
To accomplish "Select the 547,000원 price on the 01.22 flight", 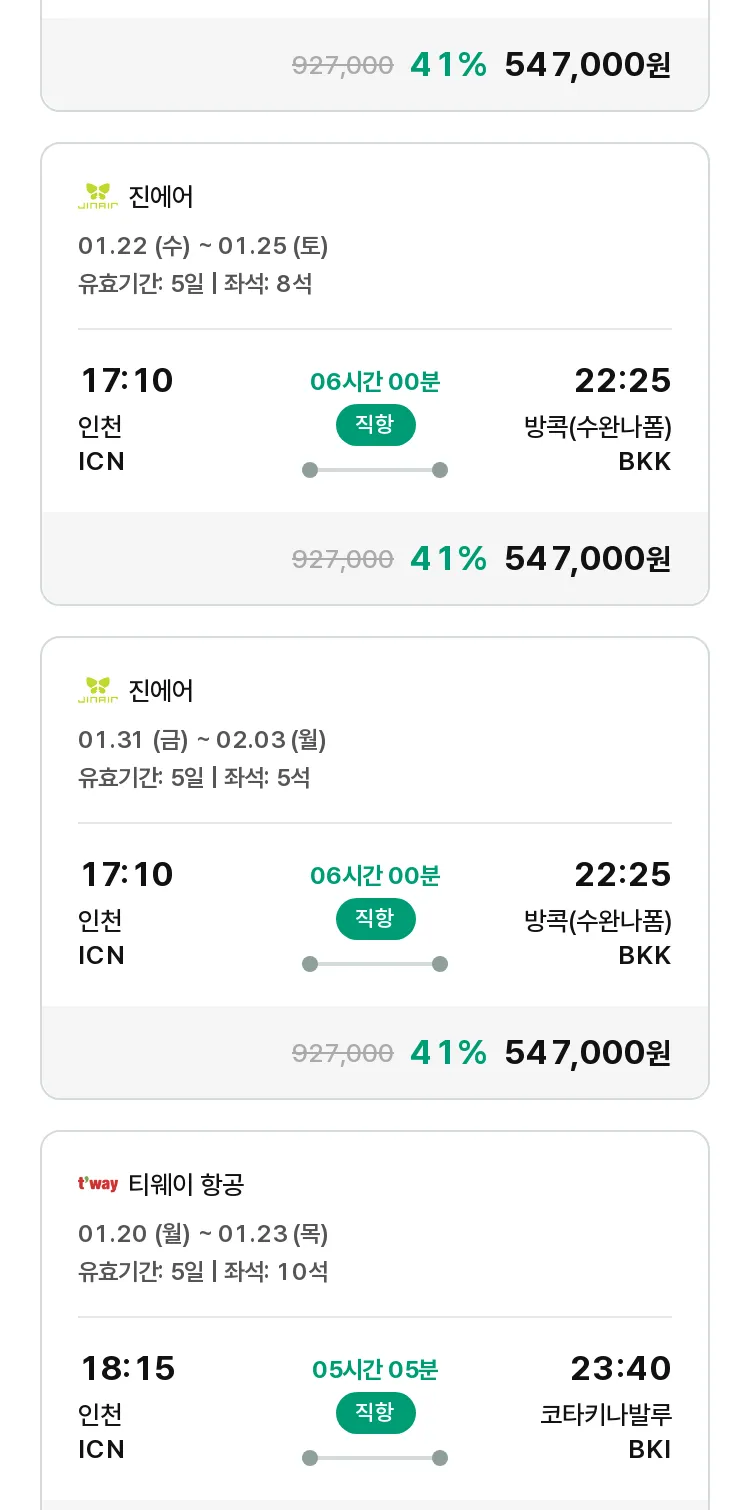I will (587, 558).
